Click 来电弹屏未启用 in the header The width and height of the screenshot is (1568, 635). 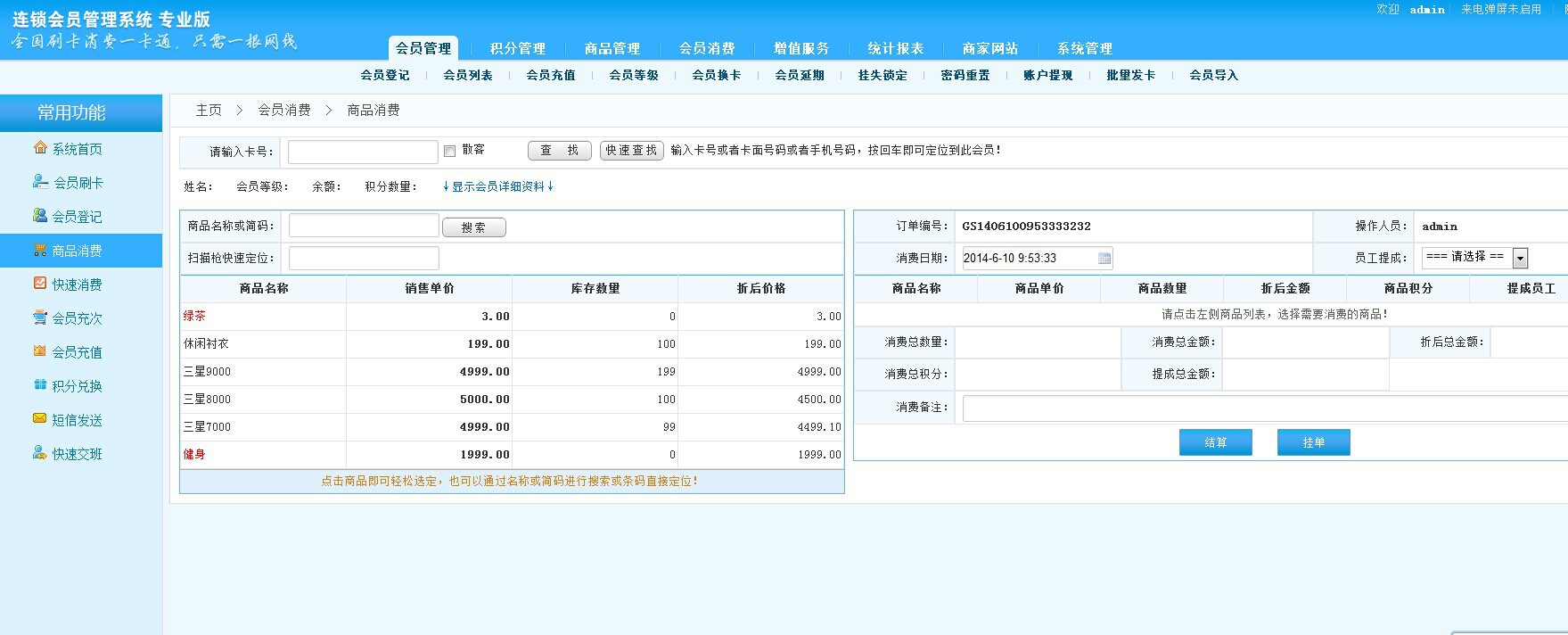[1501, 9]
